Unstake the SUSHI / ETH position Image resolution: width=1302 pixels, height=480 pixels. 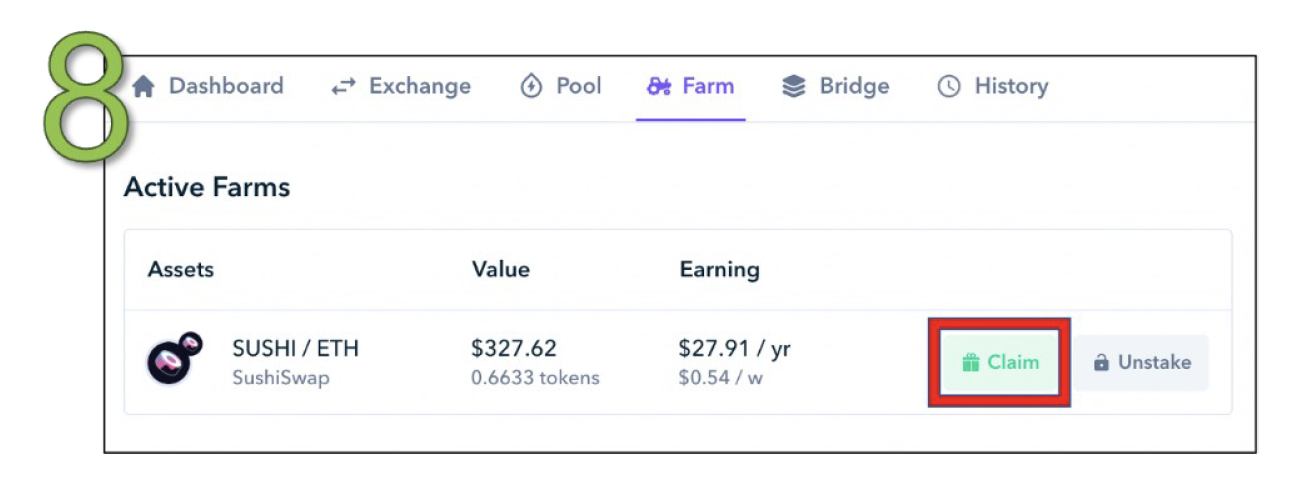tap(1142, 363)
